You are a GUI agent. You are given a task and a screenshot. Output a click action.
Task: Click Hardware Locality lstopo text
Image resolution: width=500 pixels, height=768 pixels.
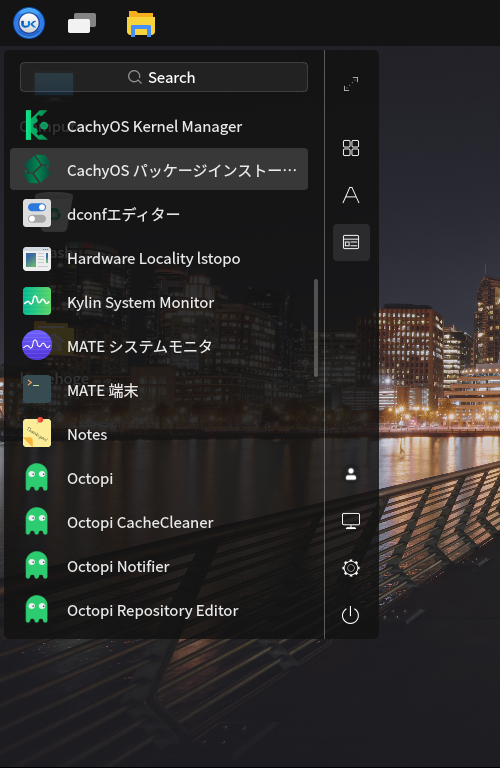click(x=153, y=259)
